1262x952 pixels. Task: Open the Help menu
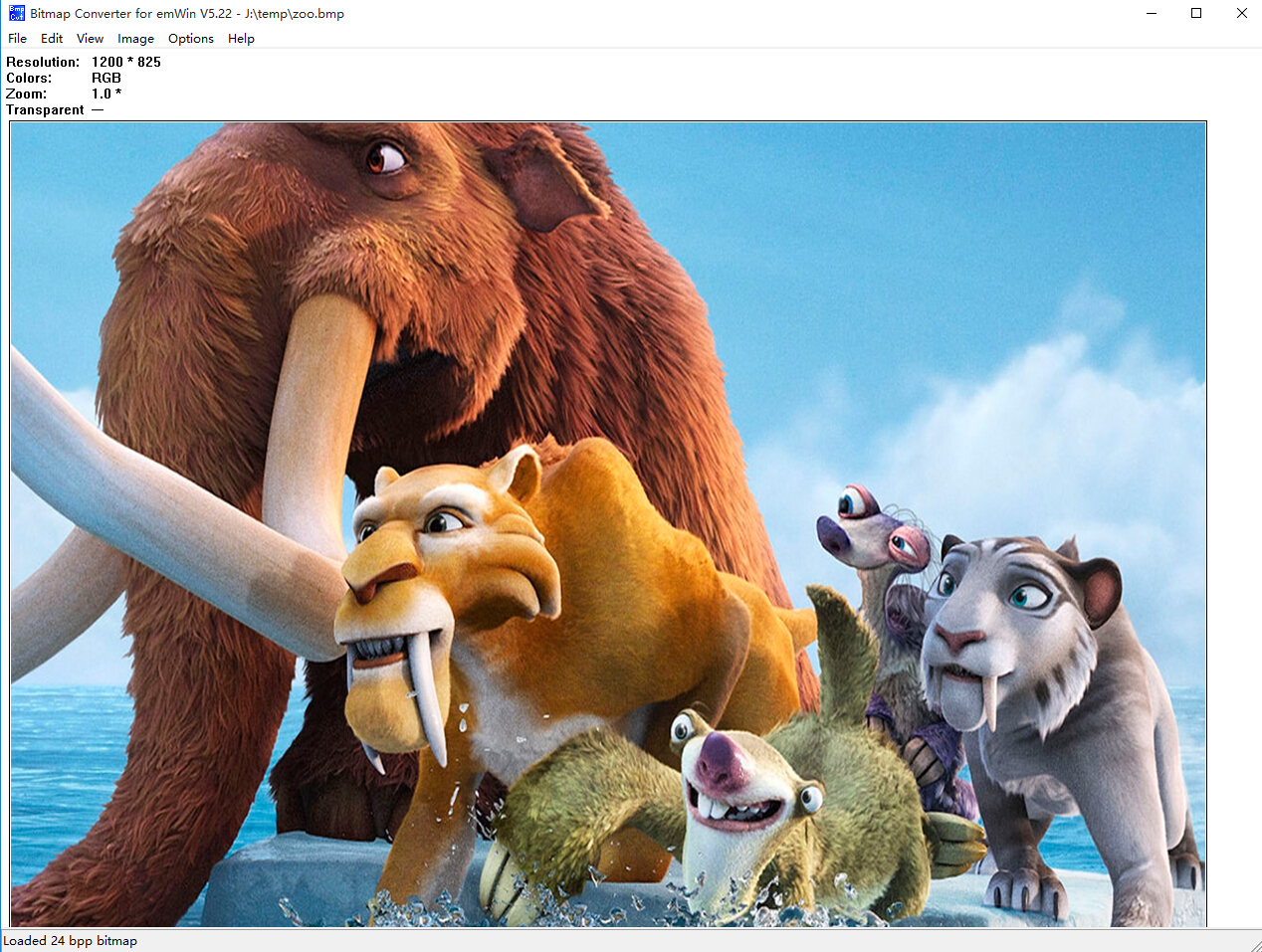(x=241, y=39)
